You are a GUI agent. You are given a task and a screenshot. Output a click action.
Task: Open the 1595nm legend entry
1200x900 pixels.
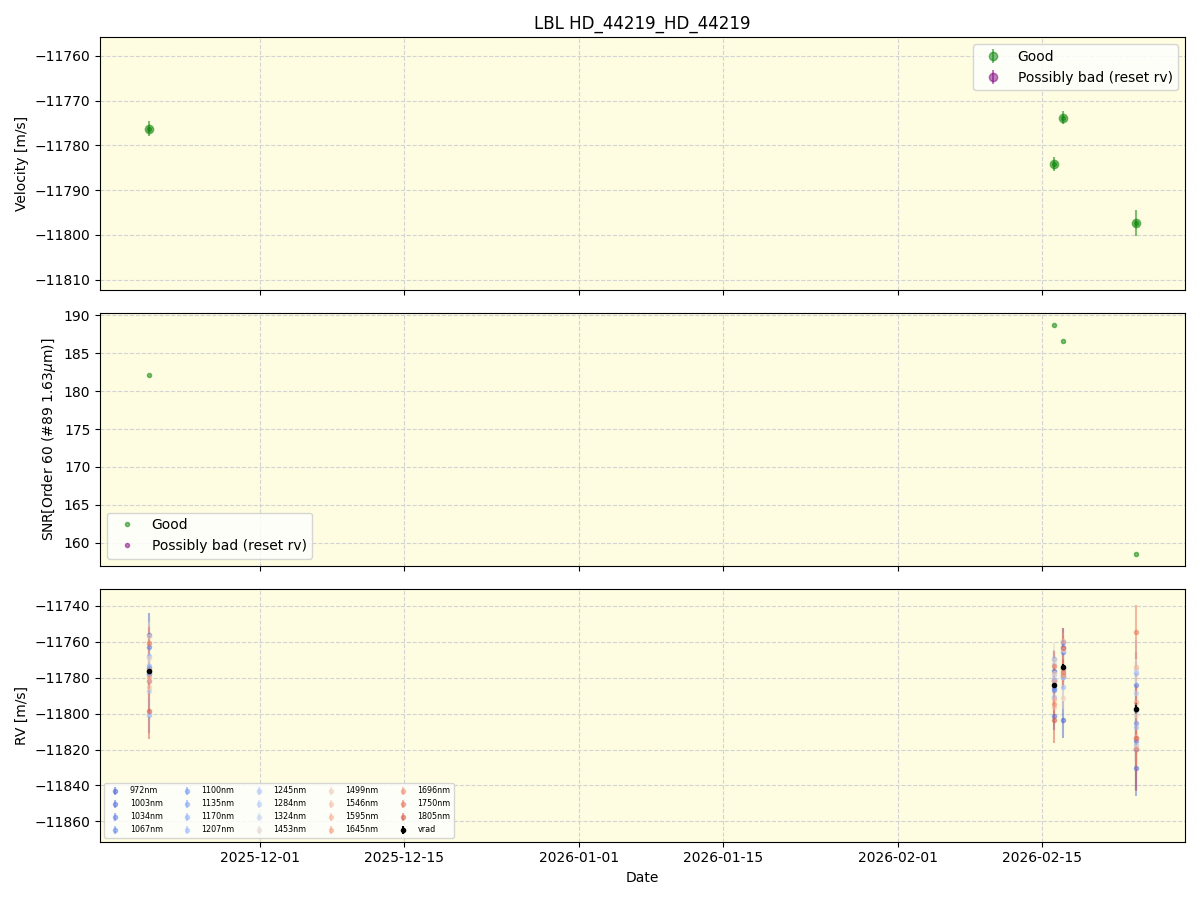click(331, 815)
